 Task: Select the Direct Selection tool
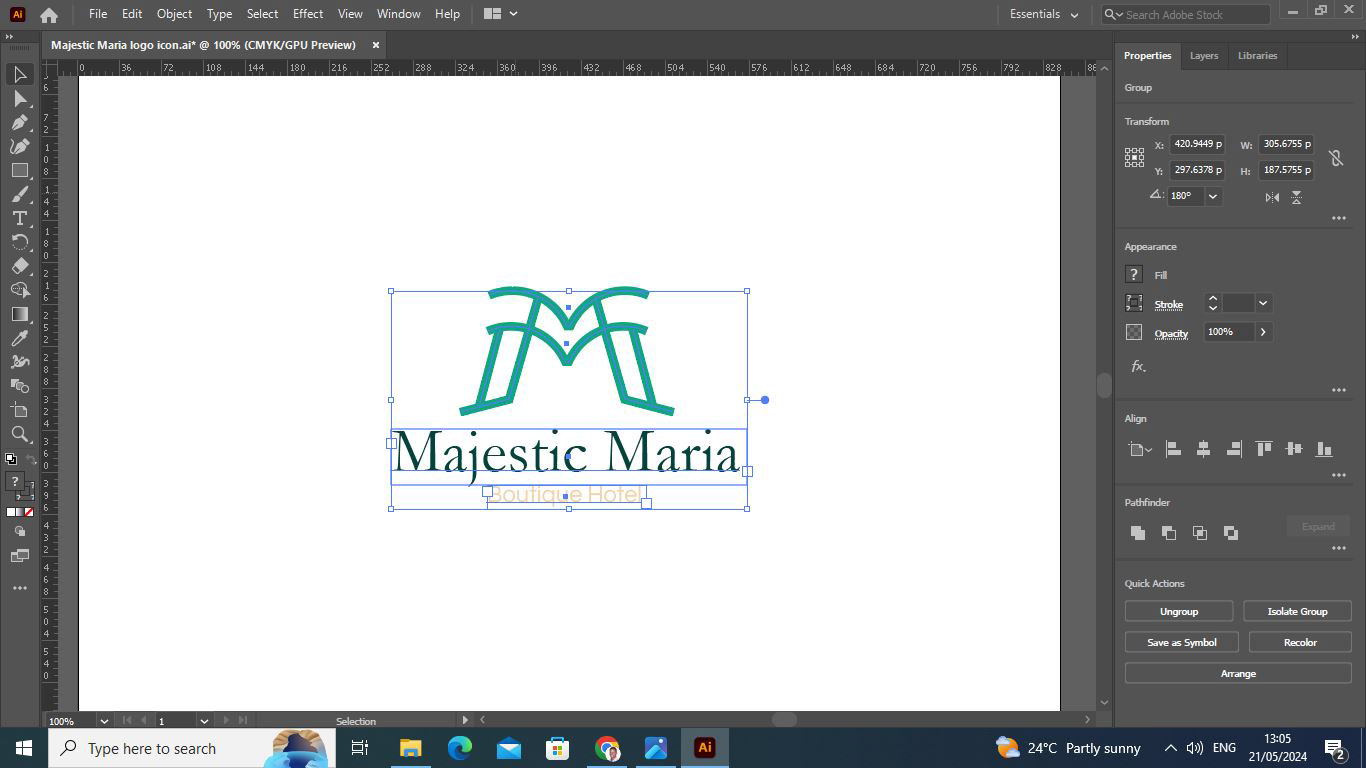pos(19,98)
